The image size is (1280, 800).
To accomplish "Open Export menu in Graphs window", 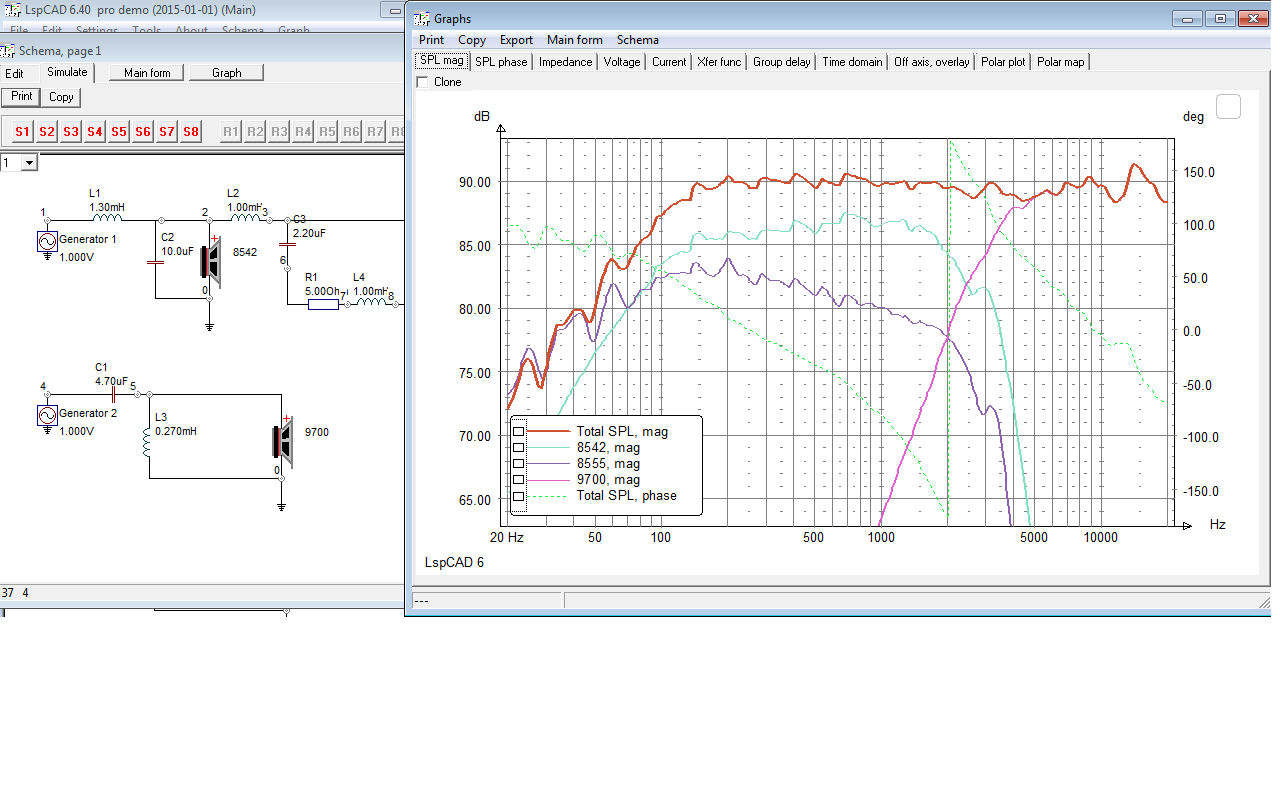I will coord(517,40).
